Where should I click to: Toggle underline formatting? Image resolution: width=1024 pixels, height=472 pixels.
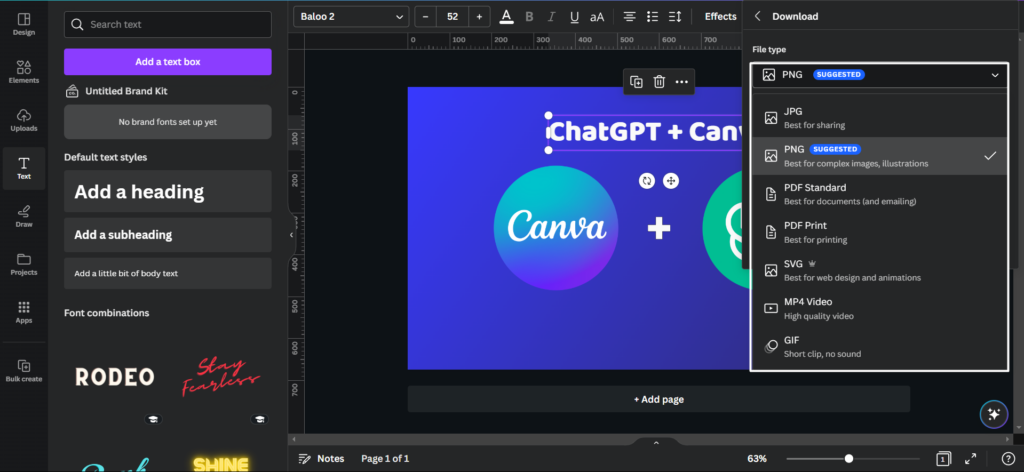pos(574,16)
